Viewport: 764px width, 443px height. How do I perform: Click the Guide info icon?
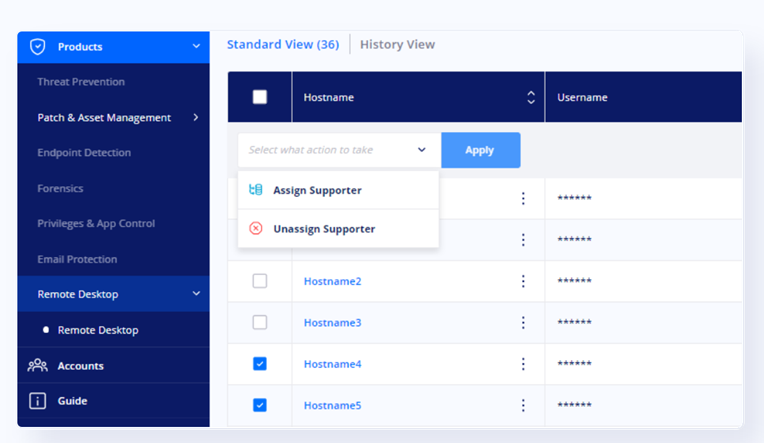(x=38, y=401)
